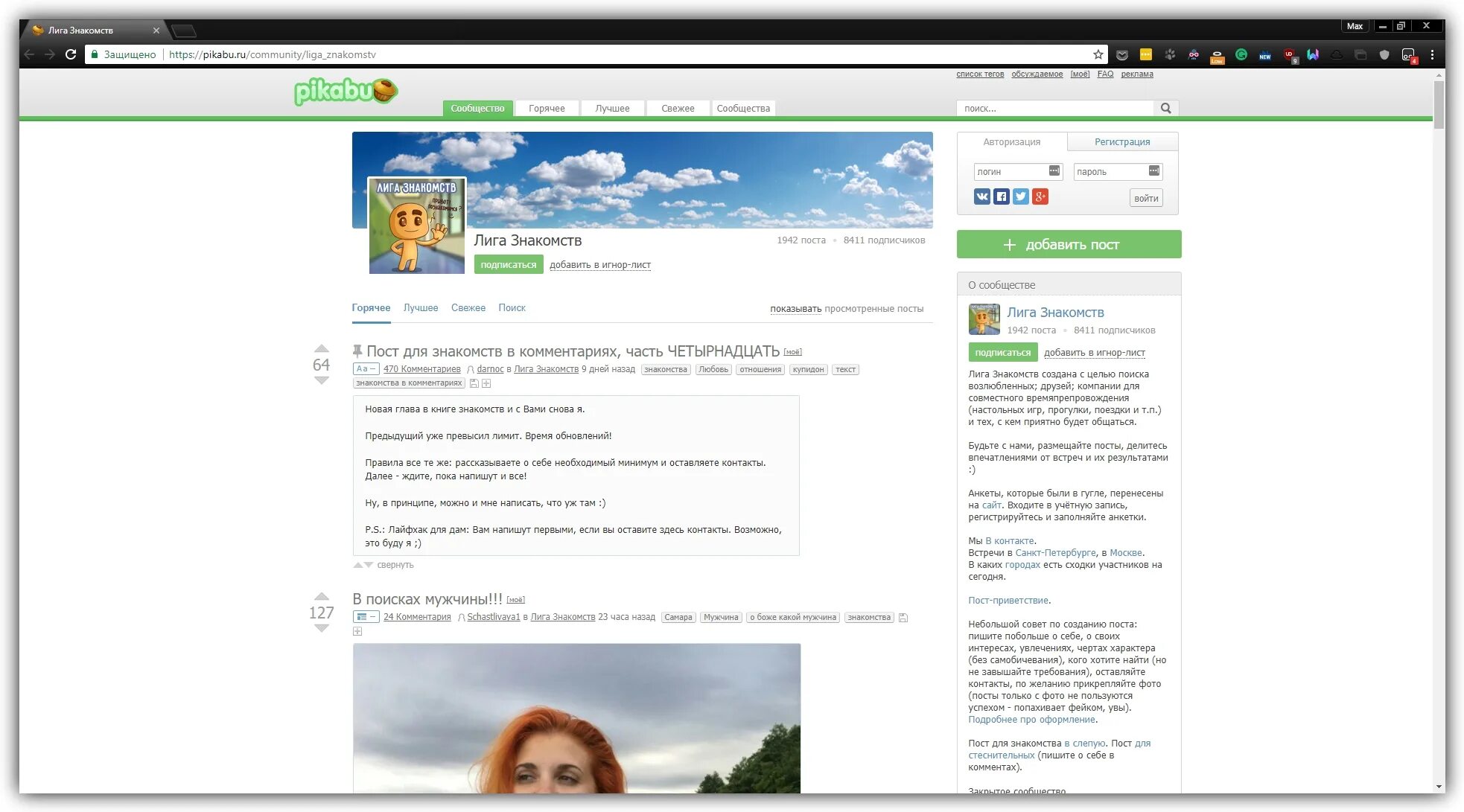Toggle 'показывать' viewed posts setting
Image resolution: width=1464 pixels, height=812 pixels.
coord(795,308)
